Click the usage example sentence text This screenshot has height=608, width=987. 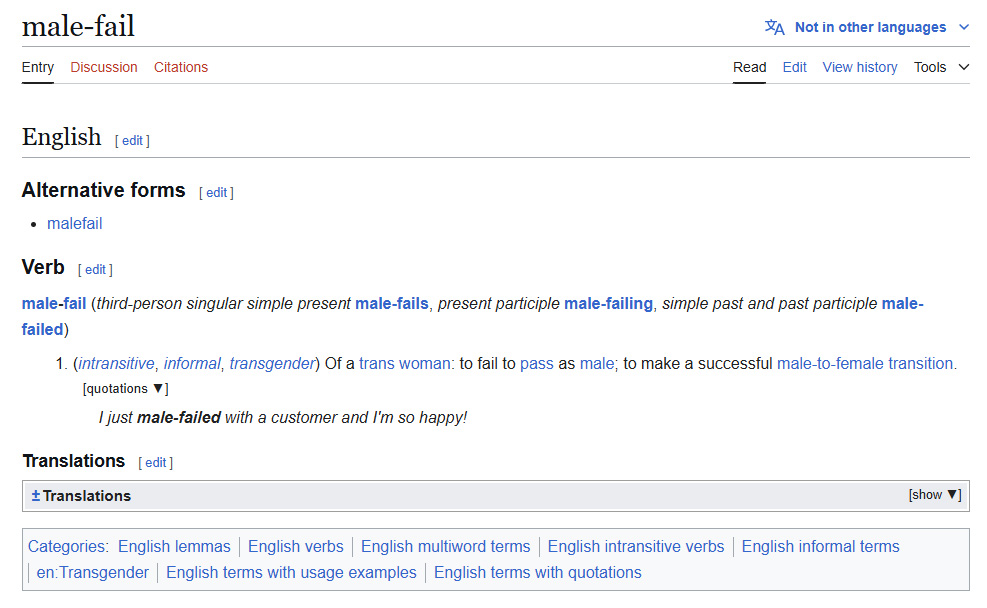tap(283, 417)
